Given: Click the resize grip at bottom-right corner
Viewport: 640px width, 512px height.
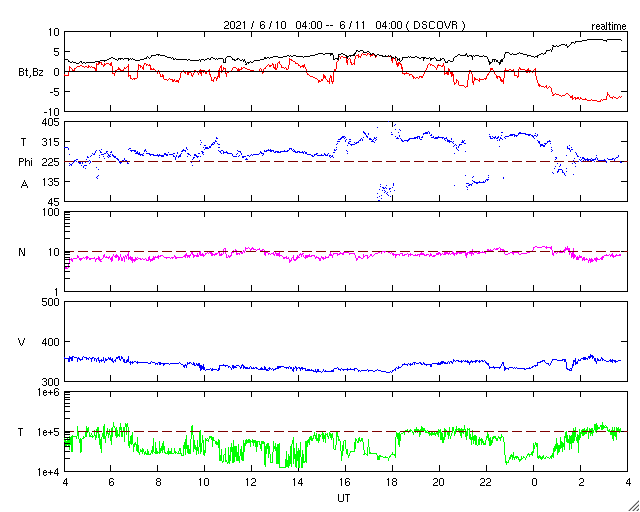Looking at the screenshot, I should 633,506.
